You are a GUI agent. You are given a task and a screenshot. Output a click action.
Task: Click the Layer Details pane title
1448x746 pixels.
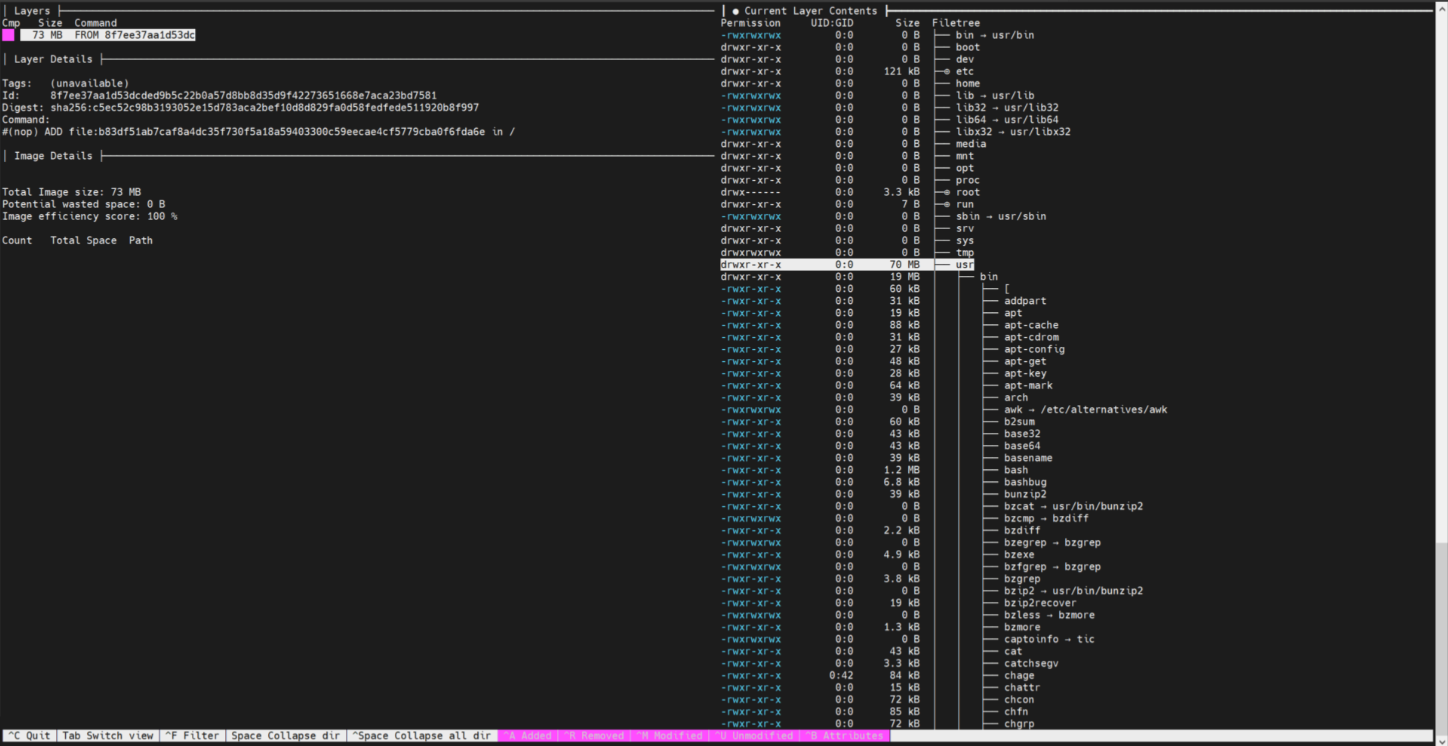point(53,59)
